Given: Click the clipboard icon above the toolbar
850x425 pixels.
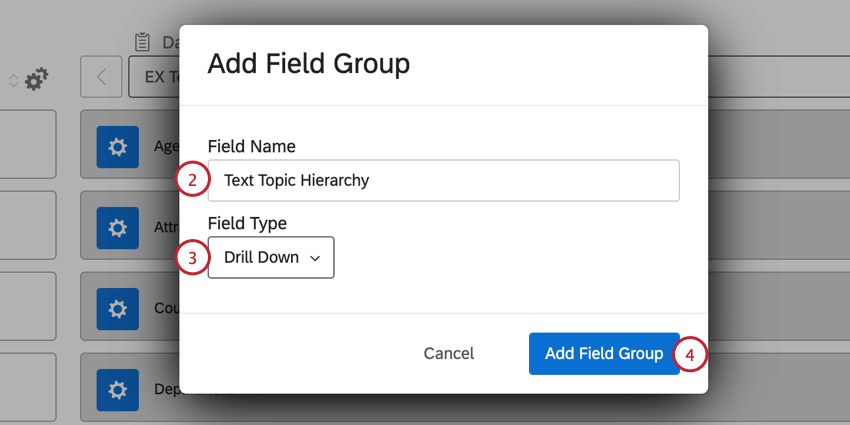Looking at the screenshot, I should 142,41.
